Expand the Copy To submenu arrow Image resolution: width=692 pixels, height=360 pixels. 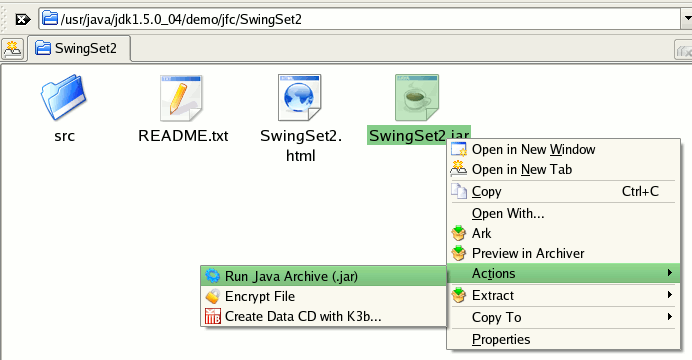[670, 317]
